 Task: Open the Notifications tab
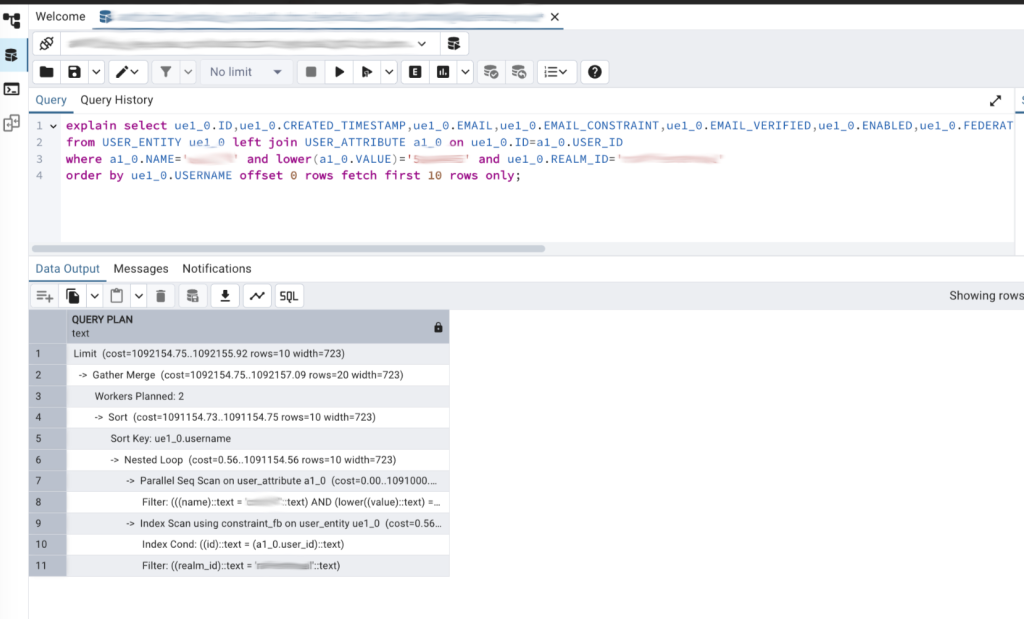point(217,268)
